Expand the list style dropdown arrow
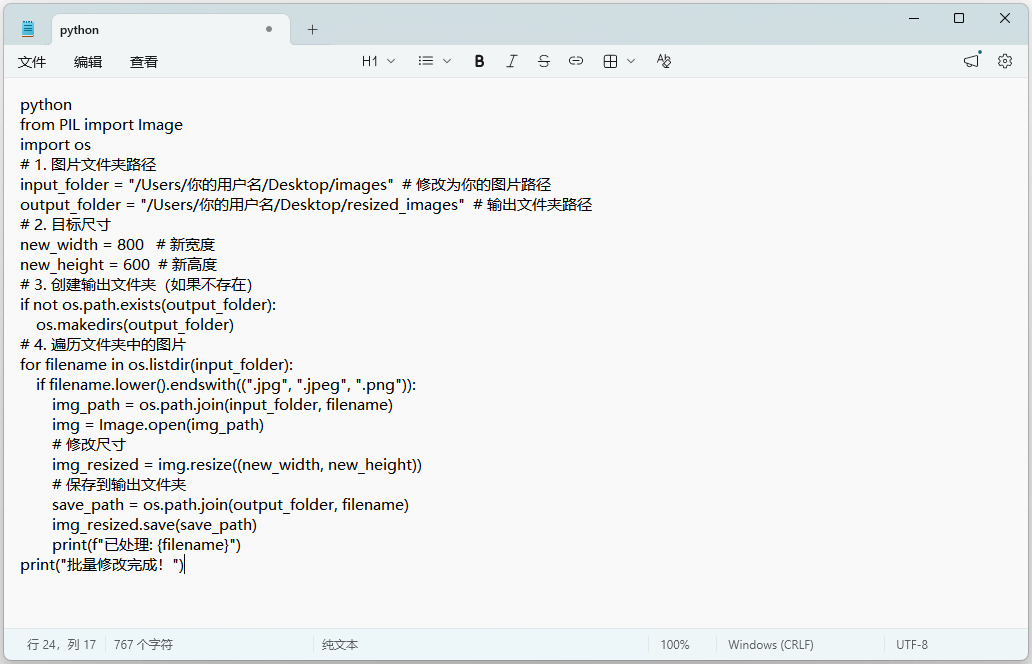This screenshot has width=1032, height=664. coord(447,61)
